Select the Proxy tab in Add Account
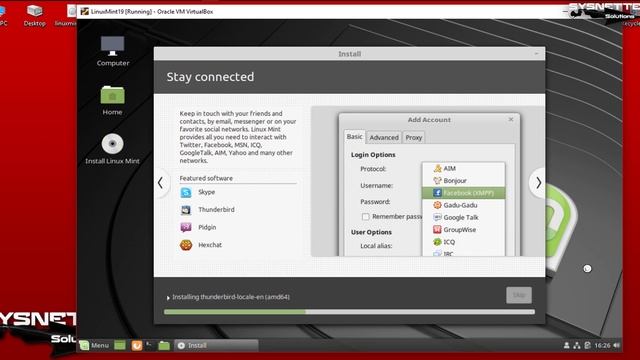This screenshot has height=360, width=640. click(x=413, y=138)
